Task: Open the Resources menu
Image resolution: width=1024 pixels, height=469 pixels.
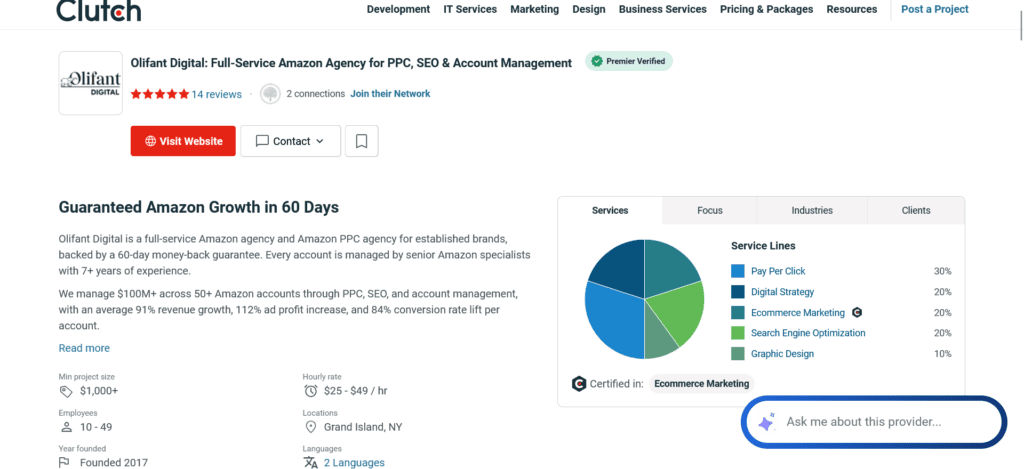Action: click(x=852, y=9)
